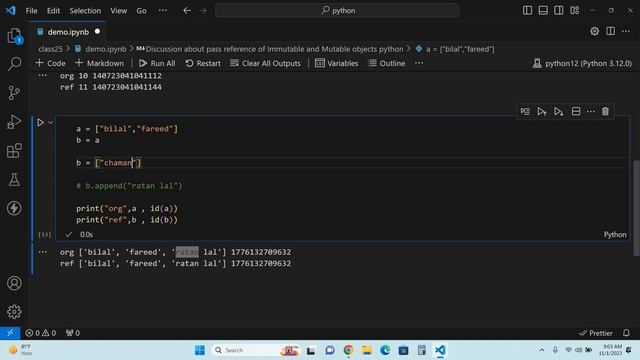This screenshot has height=360, width=640.
Task: Open Testing flask view
Action: click(x=14, y=180)
